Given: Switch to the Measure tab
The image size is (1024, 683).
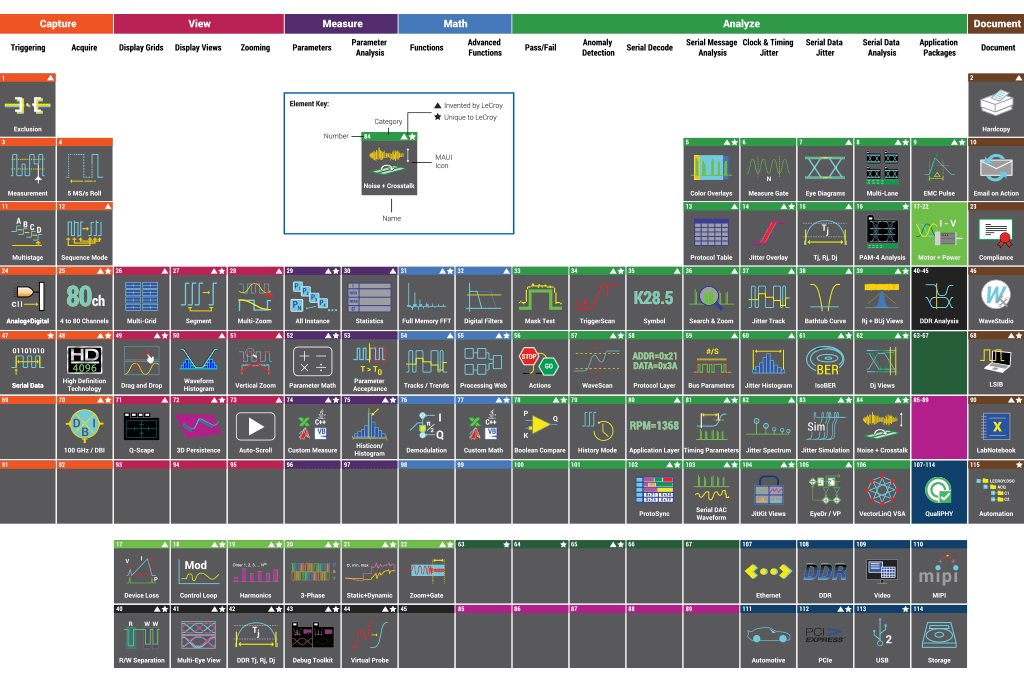Looking at the screenshot, I should coord(341,23).
